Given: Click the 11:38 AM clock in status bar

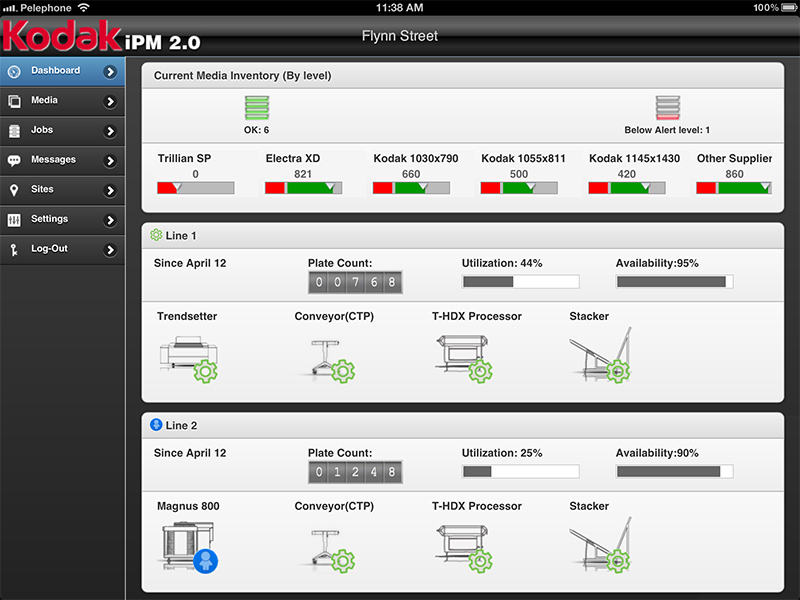Looking at the screenshot, I should point(399,8).
